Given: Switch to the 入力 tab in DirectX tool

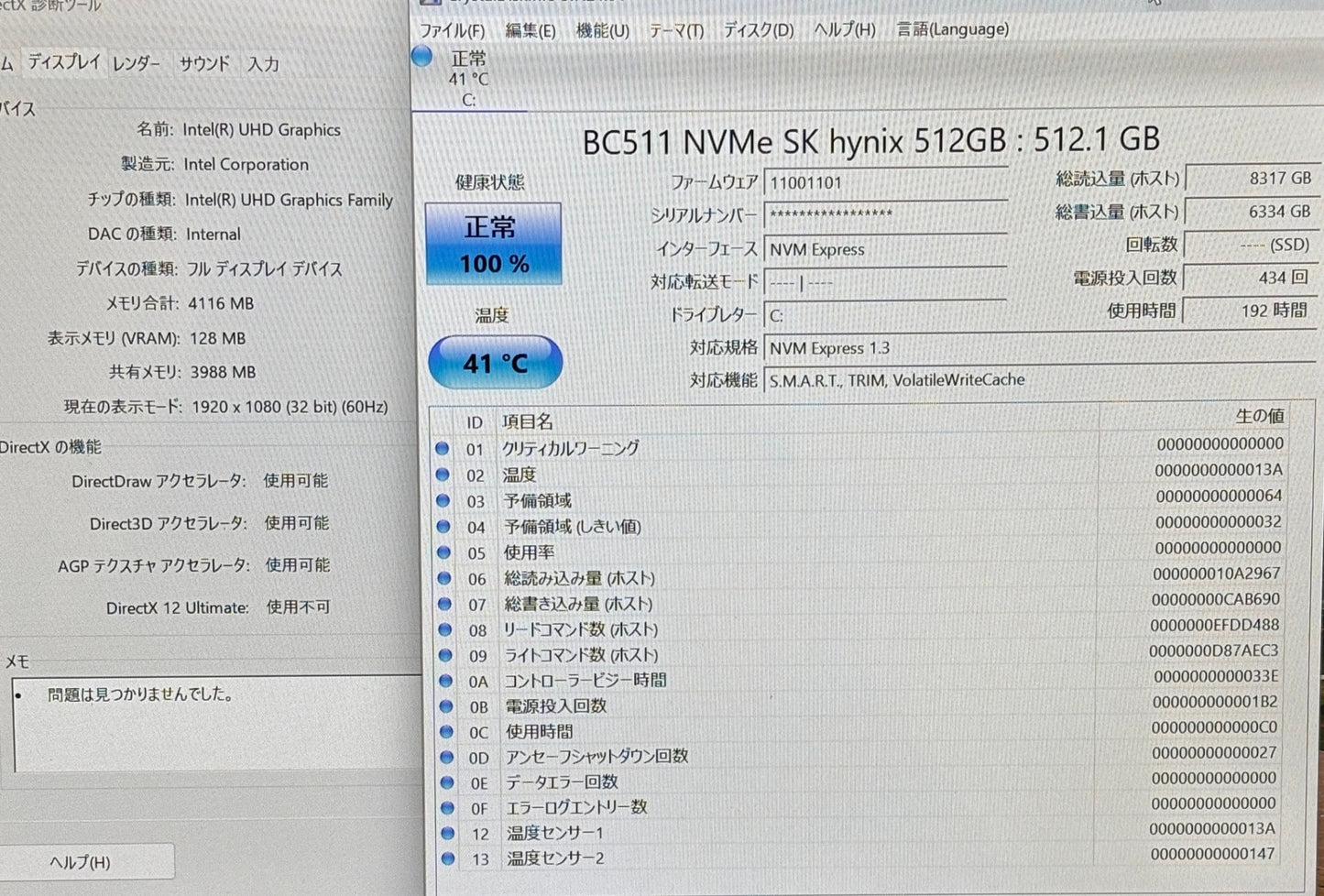Looking at the screenshot, I should (x=263, y=64).
